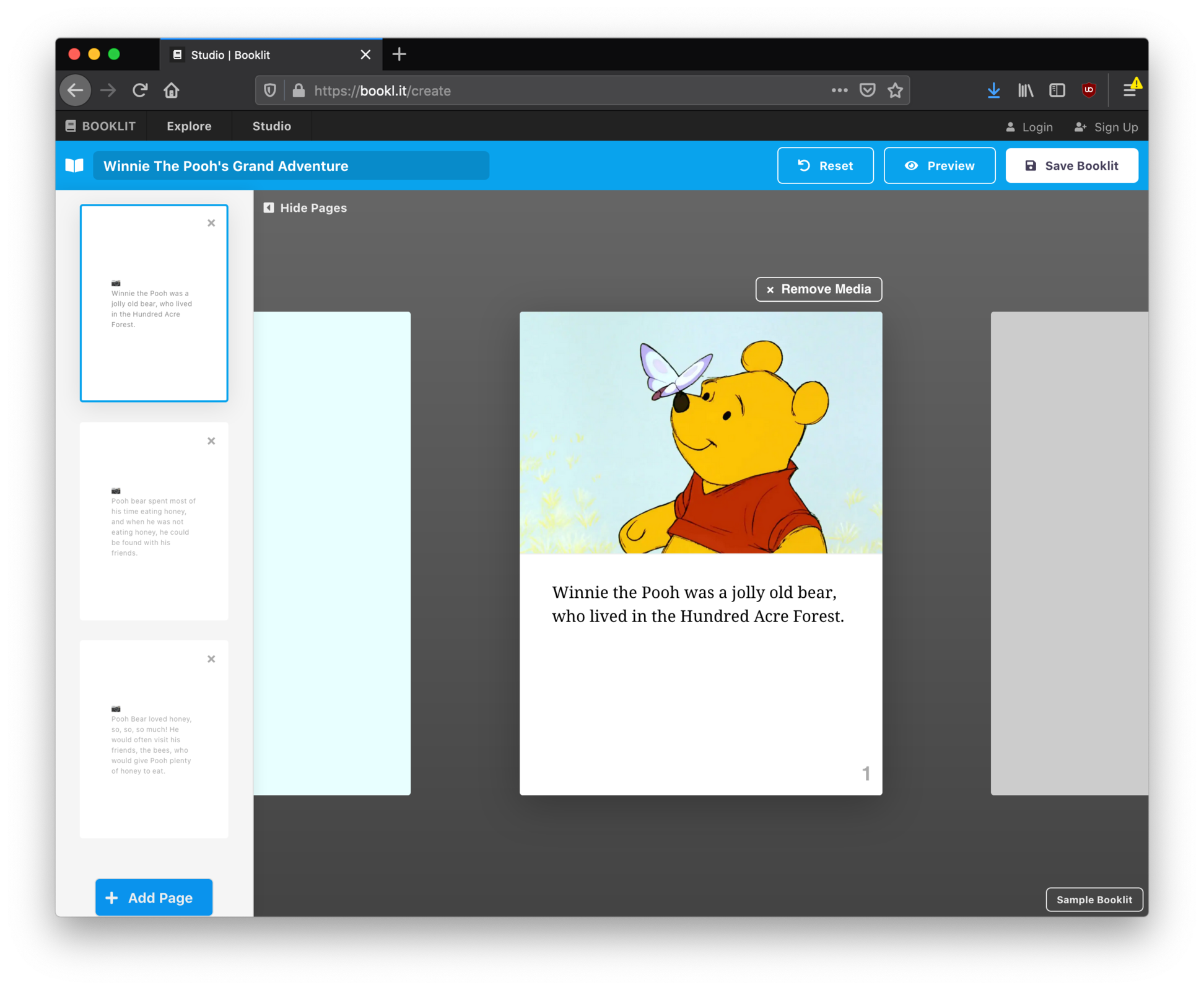
Task: Remove the 'Pooh Bear loved honey' page with X
Action: (x=211, y=659)
